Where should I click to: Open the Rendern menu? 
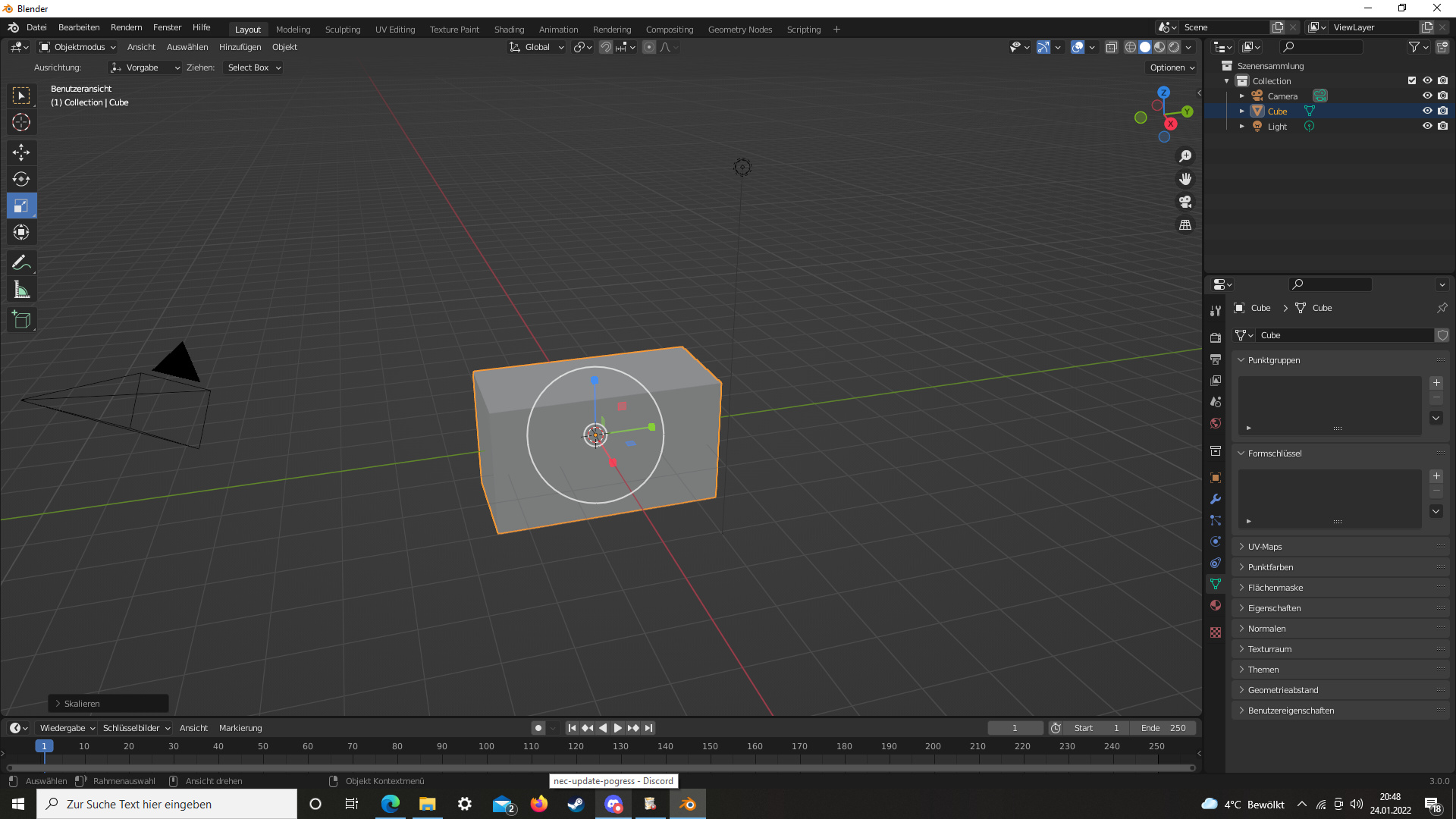pos(126,27)
